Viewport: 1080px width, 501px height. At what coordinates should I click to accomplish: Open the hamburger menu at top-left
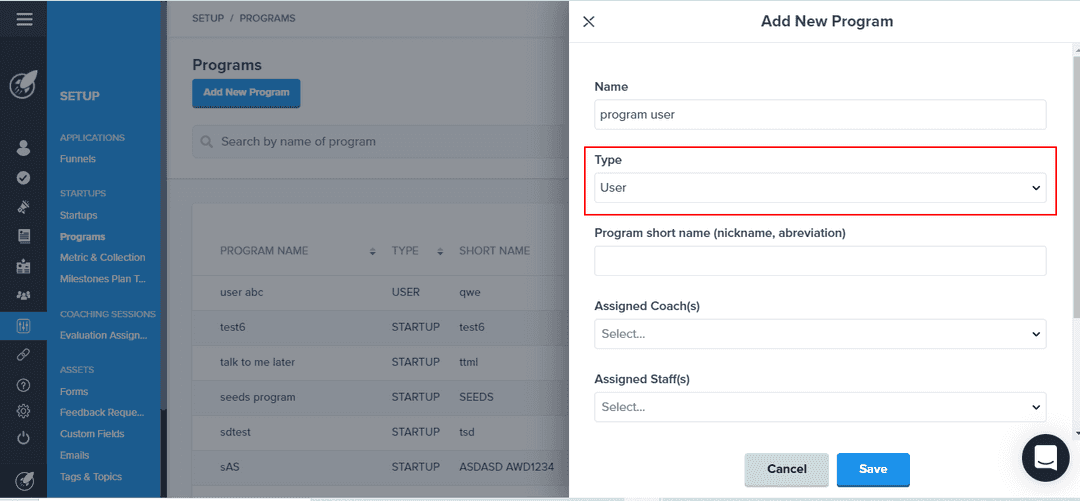pos(24,19)
